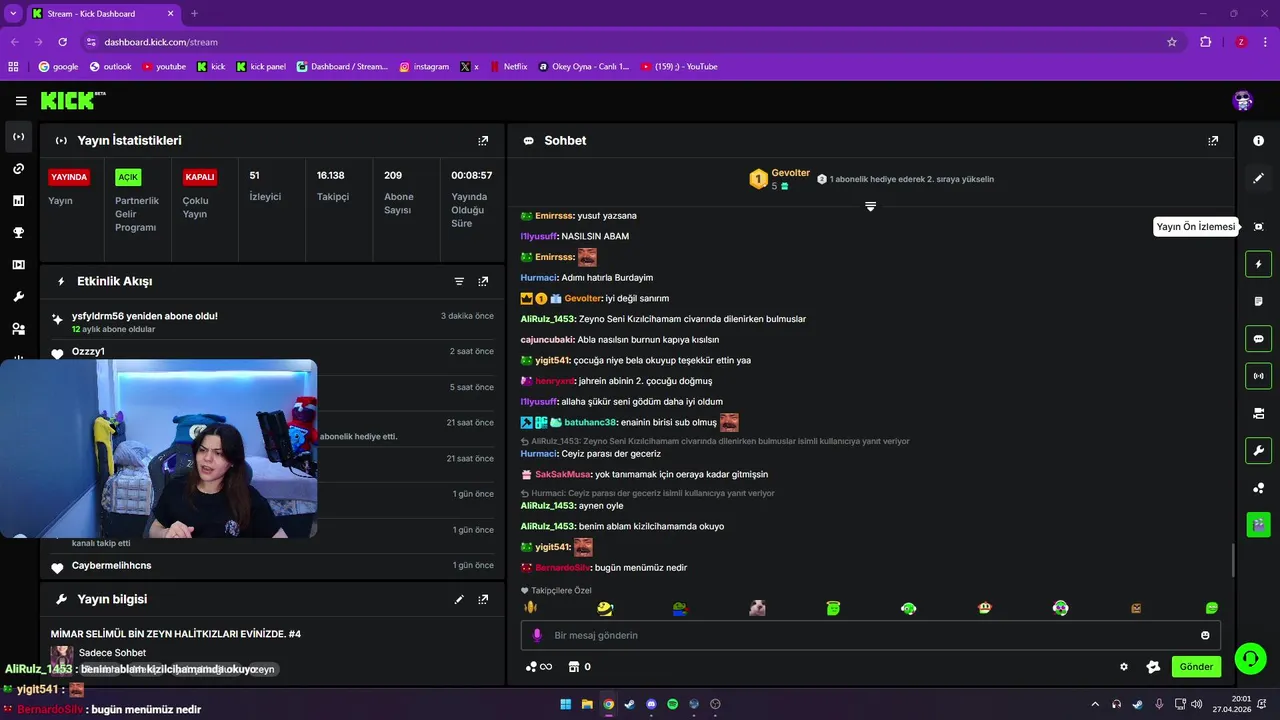The image size is (1280, 720).
Task: Toggle the stream statistics widget icon
Action: [x=1259, y=376]
